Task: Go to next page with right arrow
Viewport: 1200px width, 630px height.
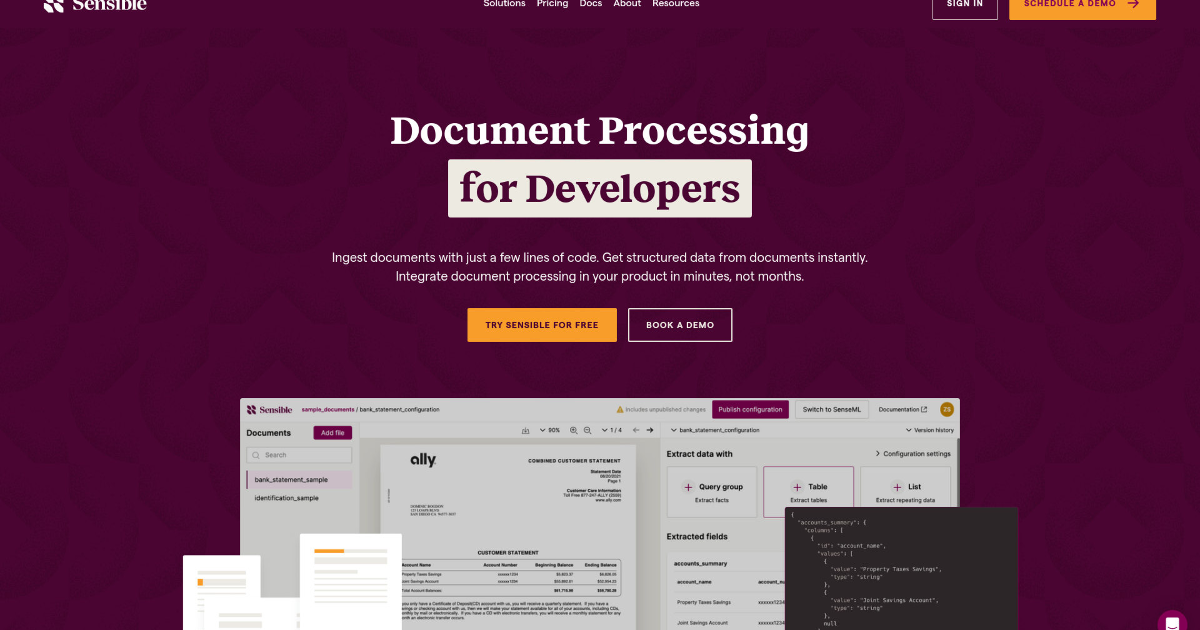Action: pos(650,430)
